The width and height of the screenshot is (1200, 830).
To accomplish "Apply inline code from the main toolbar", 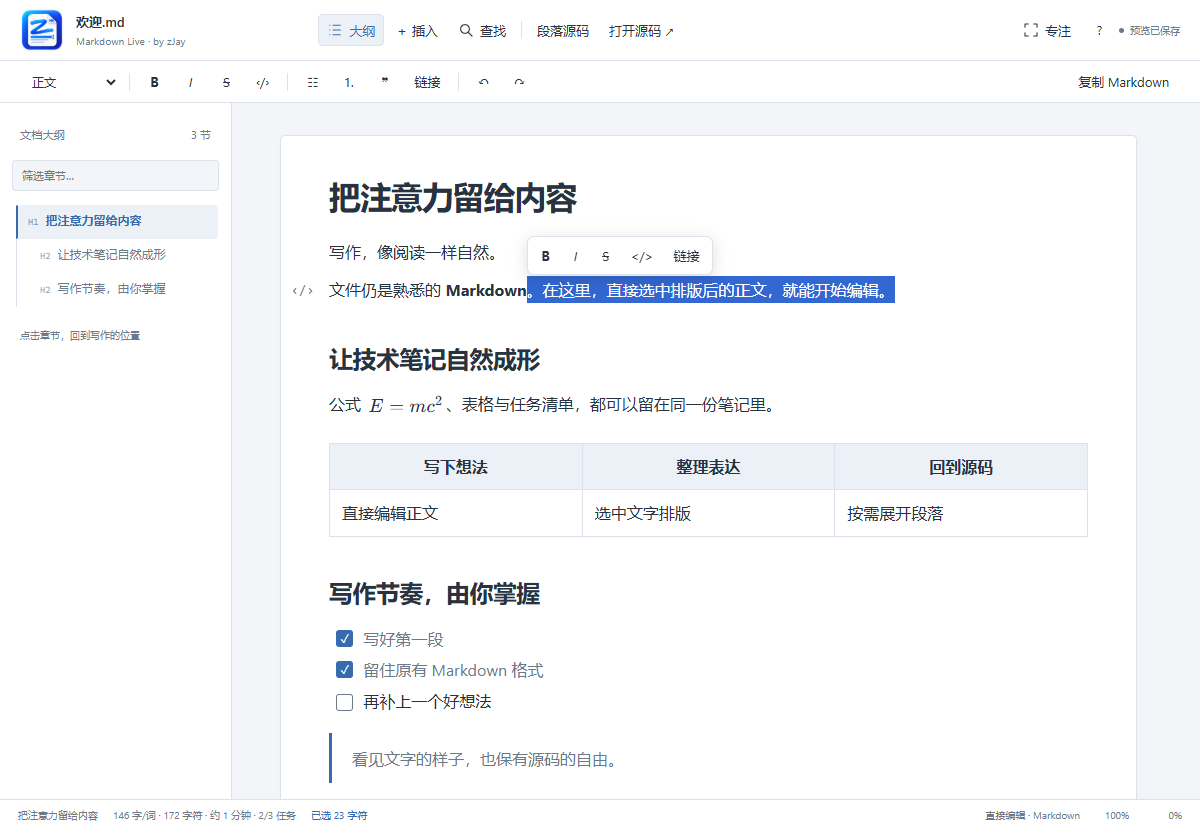I will click(263, 82).
